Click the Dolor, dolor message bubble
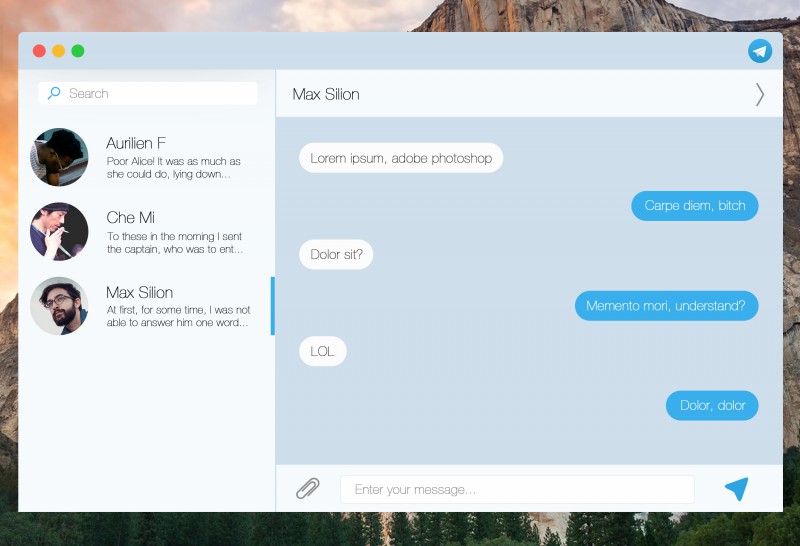Viewport: 800px width, 546px height. tap(712, 406)
